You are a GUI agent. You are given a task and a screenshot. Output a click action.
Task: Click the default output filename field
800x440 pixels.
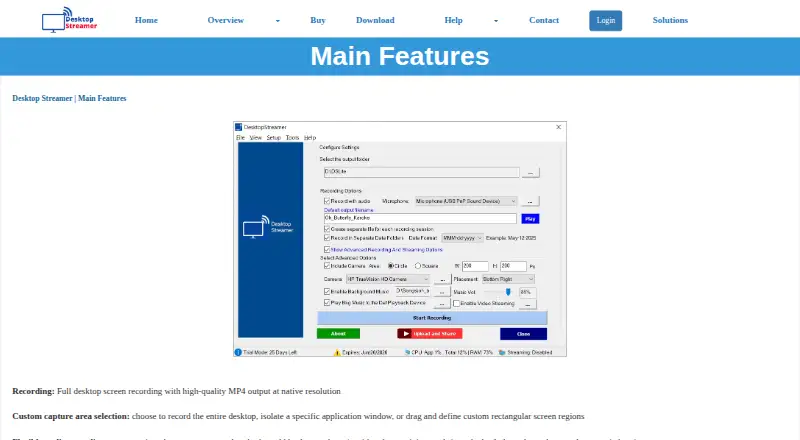420,218
